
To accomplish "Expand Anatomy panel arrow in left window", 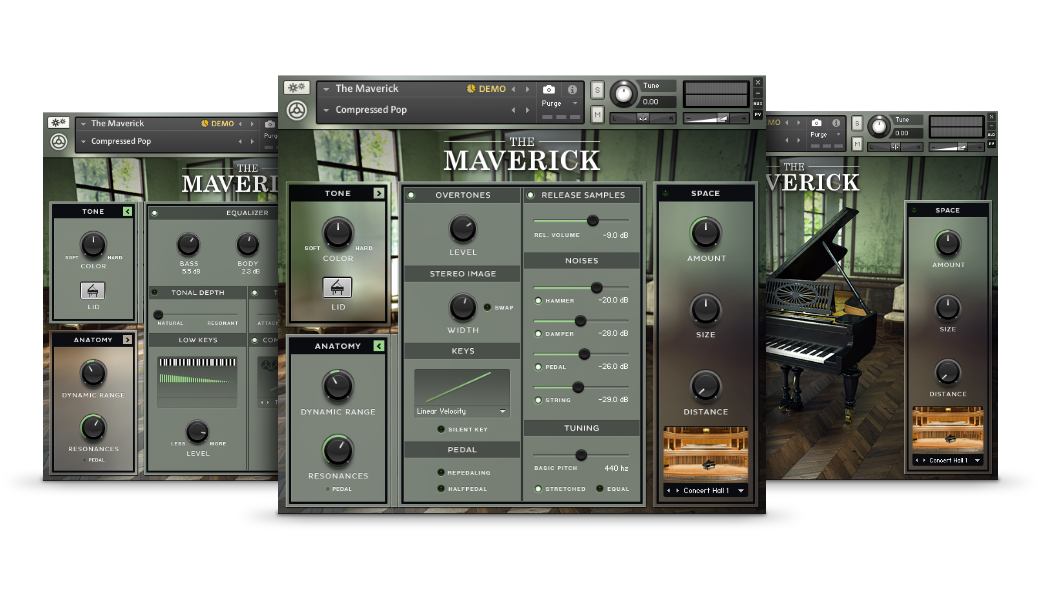I will [x=127, y=339].
